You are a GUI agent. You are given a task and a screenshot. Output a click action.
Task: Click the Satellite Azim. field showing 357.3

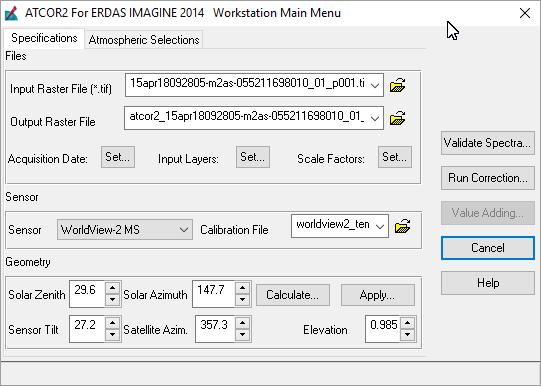(215, 329)
